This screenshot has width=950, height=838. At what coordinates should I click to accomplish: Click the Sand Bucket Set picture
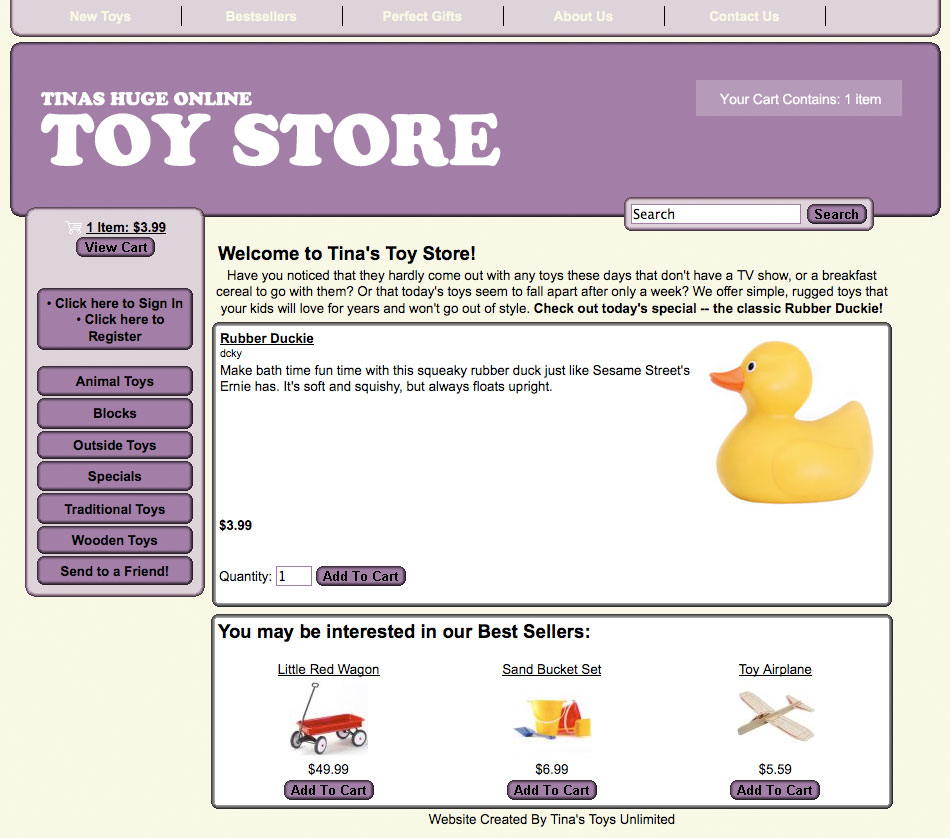point(552,718)
